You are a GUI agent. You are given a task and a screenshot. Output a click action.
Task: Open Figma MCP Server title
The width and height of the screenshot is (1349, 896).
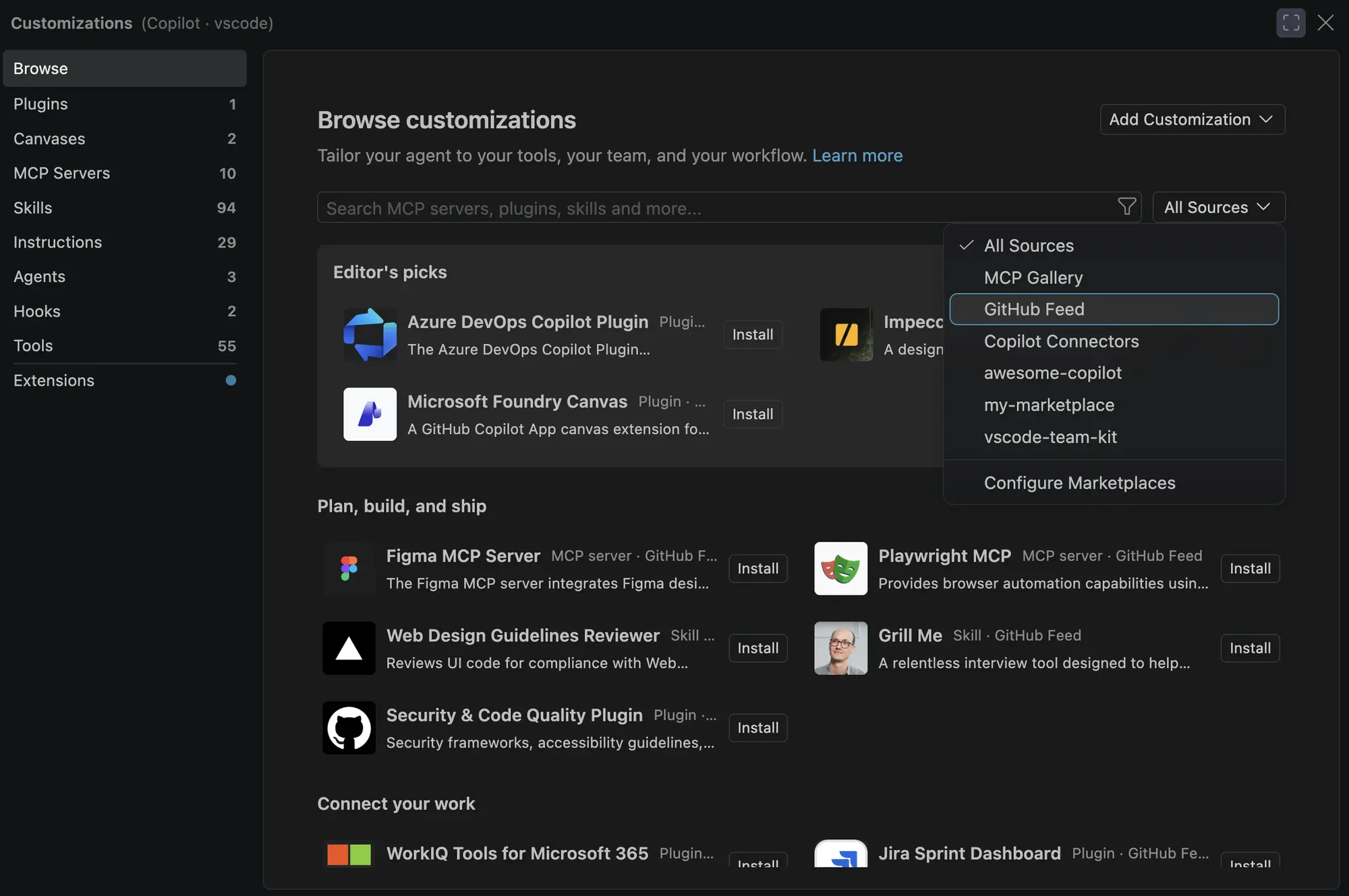tap(463, 556)
